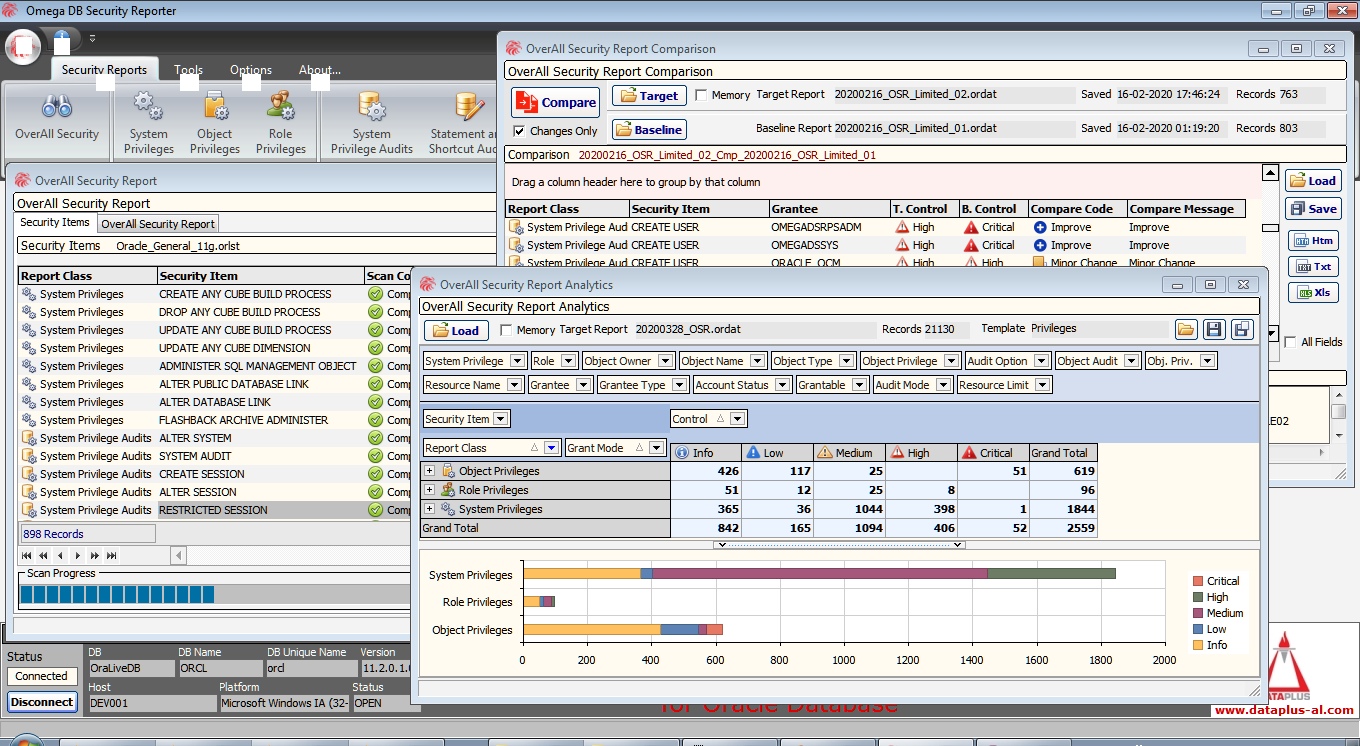The width and height of the screenshot is (1360, 746).
Task: Click the Low column header icon
Action: pos(754,453)
